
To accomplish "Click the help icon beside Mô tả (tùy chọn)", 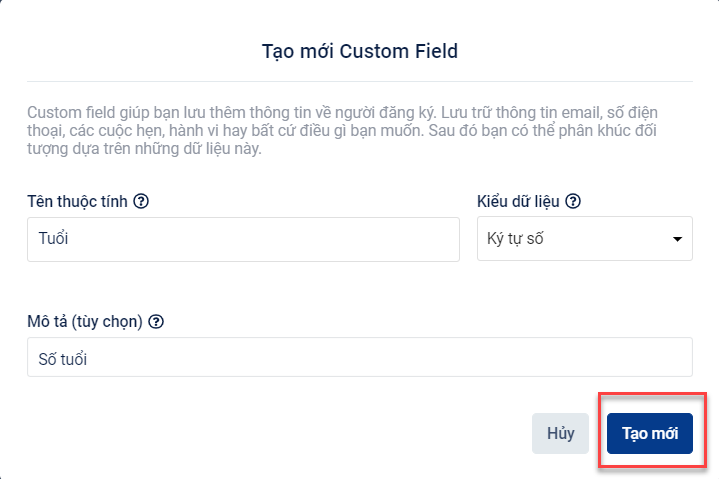I will [156, 321].
